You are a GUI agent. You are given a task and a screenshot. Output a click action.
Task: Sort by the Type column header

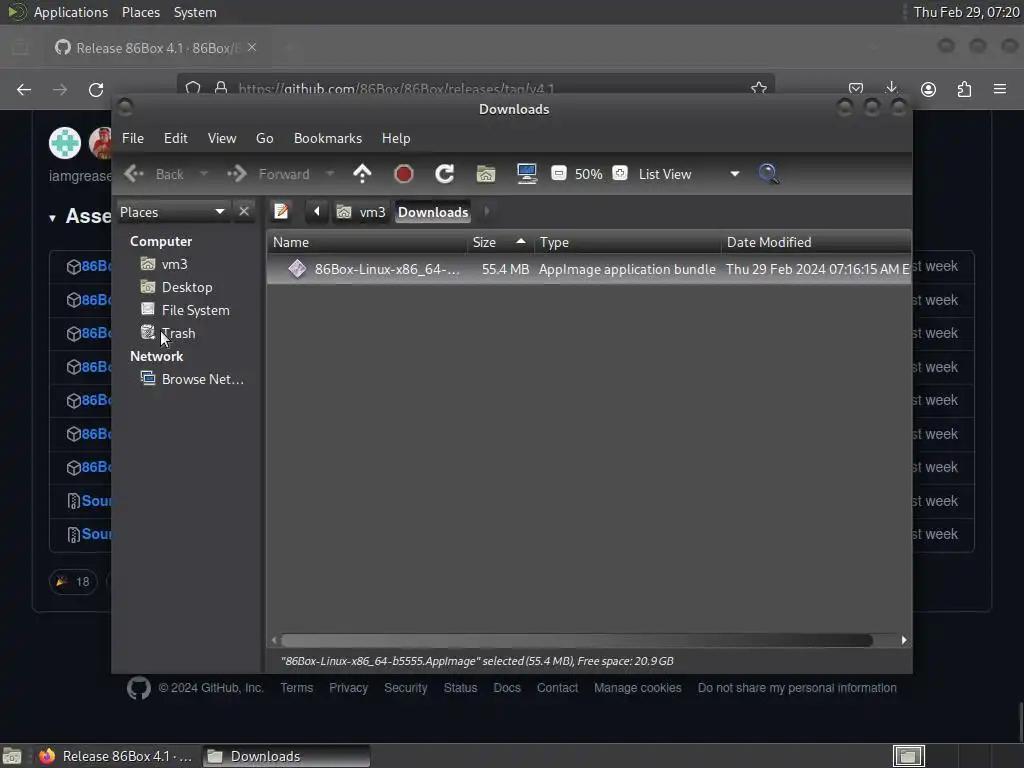(628, 242)
